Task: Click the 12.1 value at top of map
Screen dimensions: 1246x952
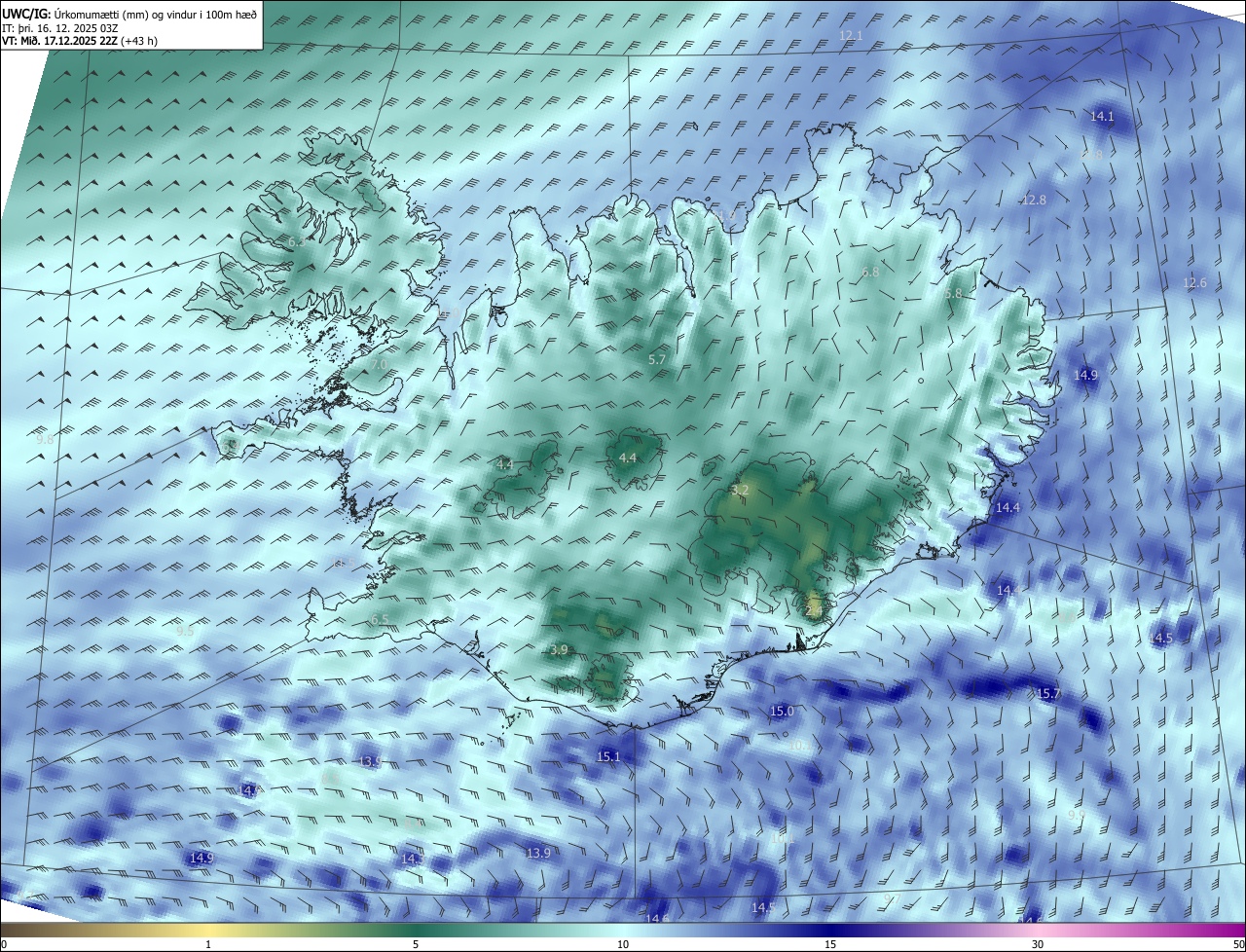Action: [x=852, y=35]
